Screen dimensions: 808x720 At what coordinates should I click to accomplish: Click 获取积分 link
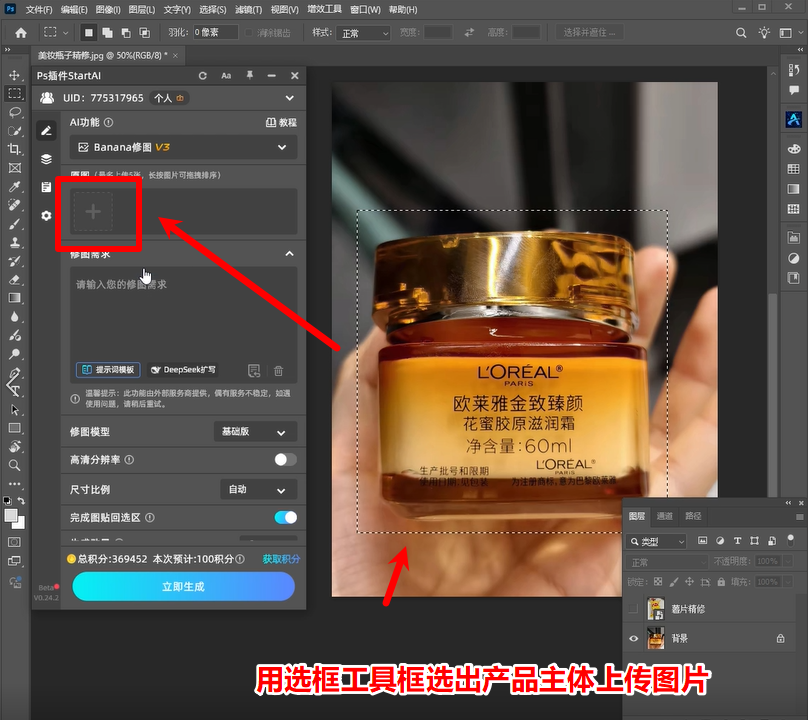tap(281, 559)
